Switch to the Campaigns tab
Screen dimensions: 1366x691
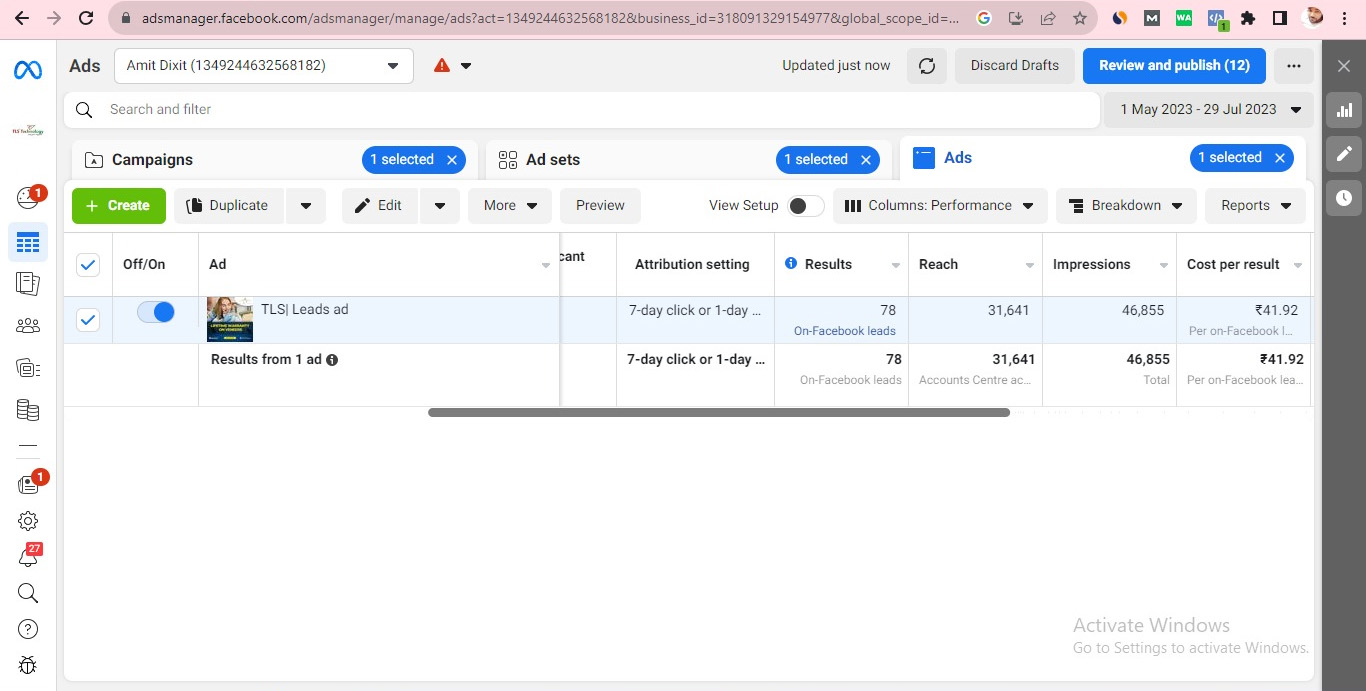pyautogui.click(x=152, y=160)
